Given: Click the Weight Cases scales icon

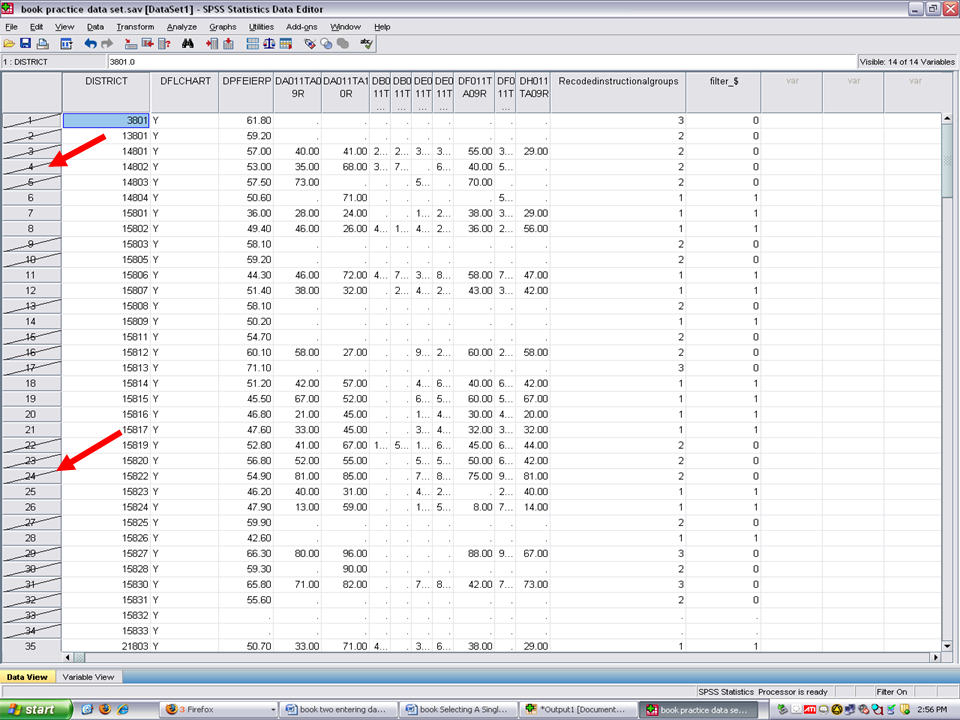Looking at the screenshot, I should (x=269, y=44).
